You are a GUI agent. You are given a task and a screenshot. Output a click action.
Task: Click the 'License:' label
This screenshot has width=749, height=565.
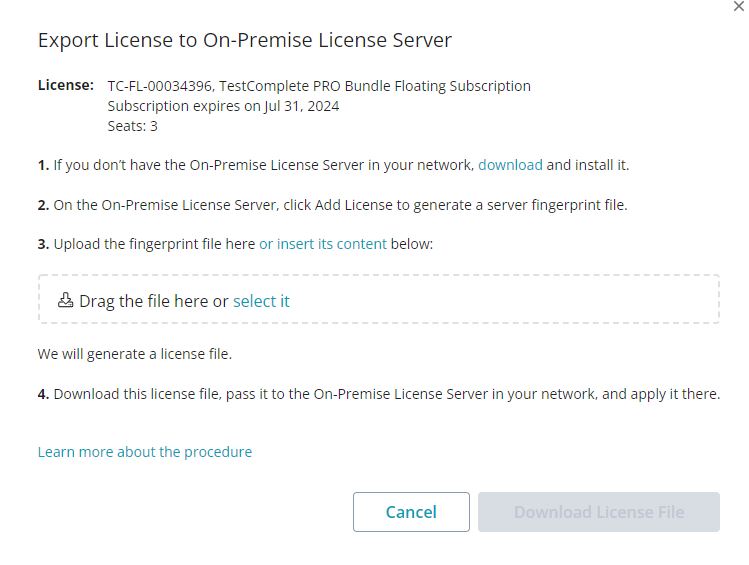click(x=66, y=85)
